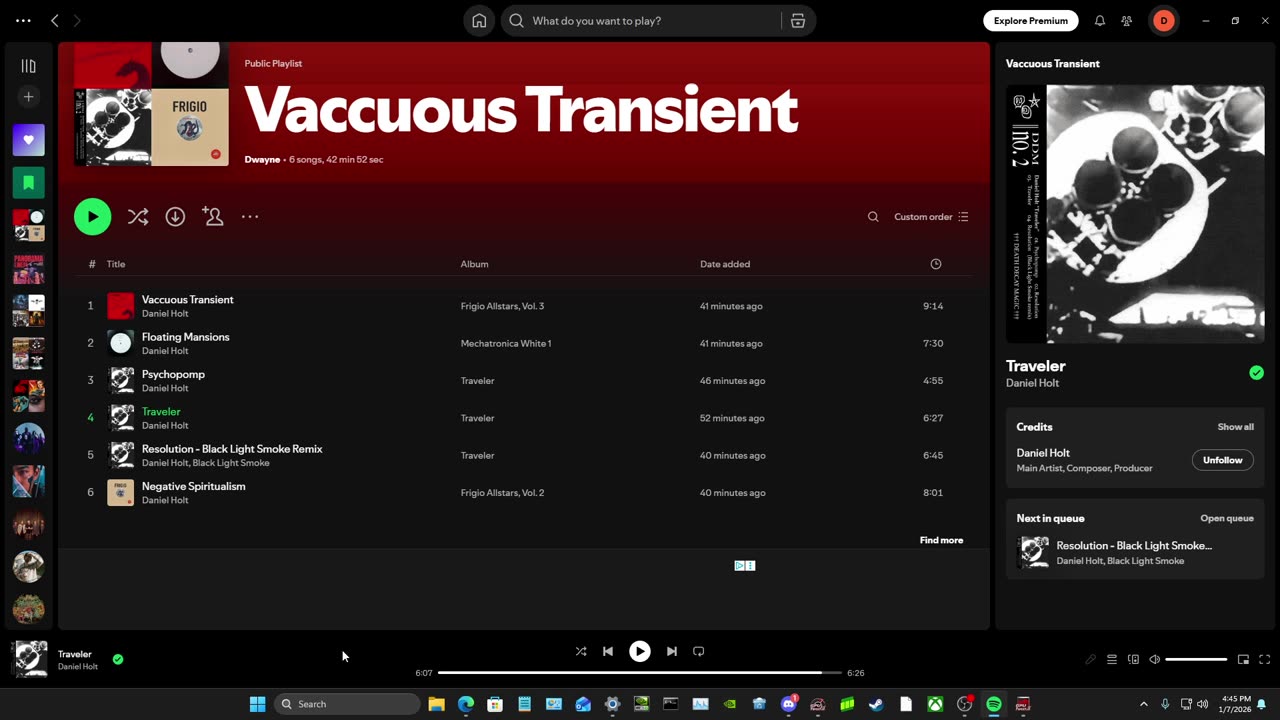Select the Vaccuous Transient track title
This screenshot has width=1280, height=720.
187,299
